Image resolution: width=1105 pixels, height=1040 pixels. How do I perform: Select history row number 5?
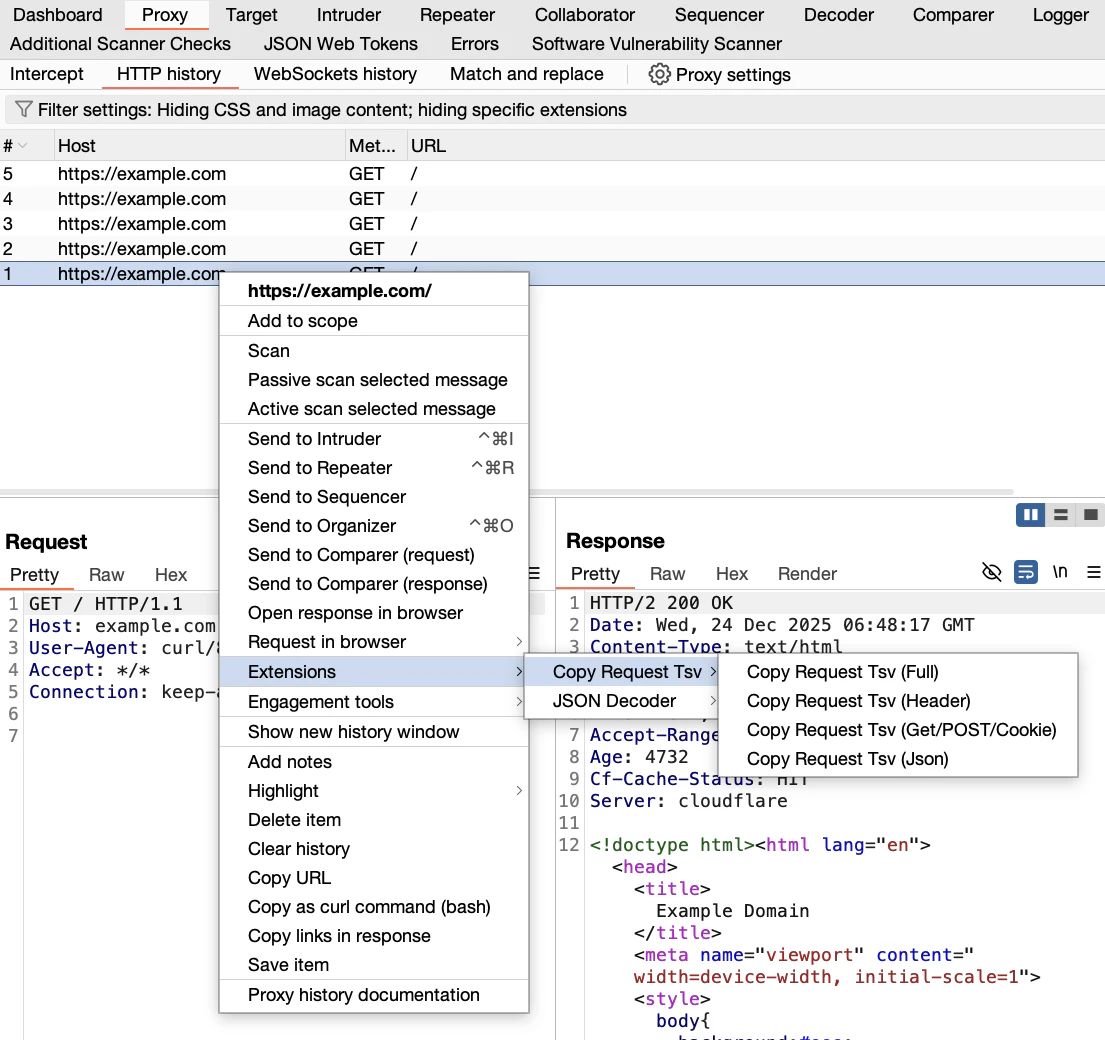552,173
